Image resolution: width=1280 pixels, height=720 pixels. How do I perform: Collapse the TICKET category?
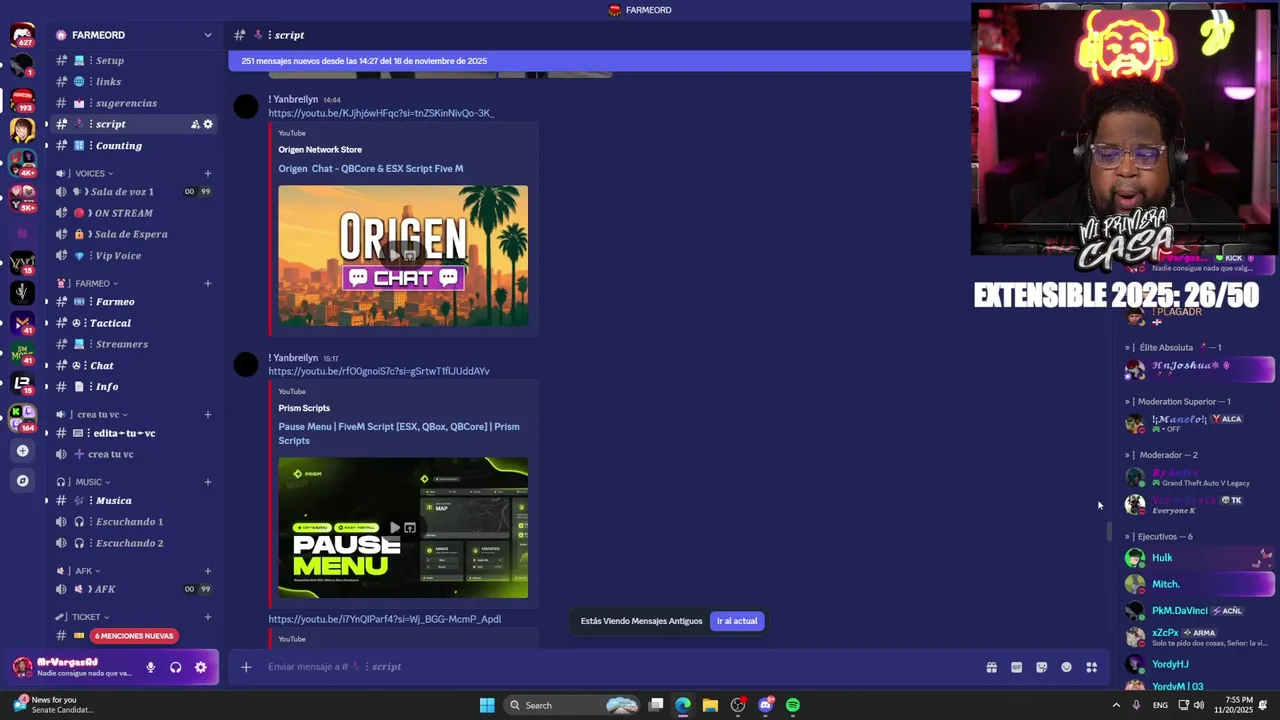click(x=88, y=617)
